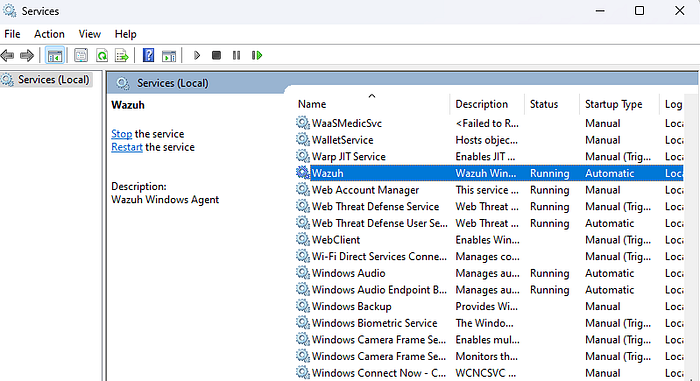Stop the service with the square icon
700x381 pixels.
(x=217, y=55)
